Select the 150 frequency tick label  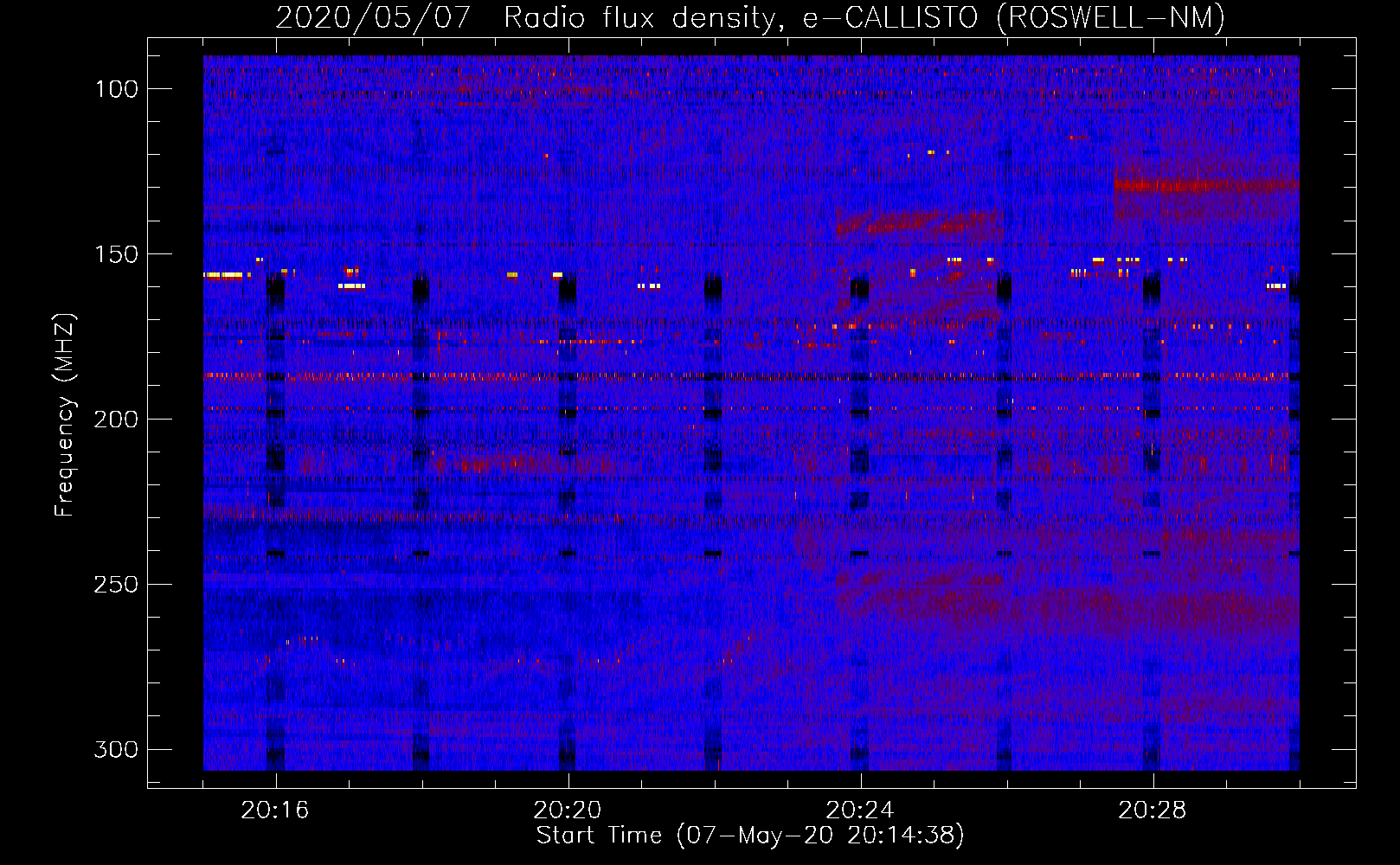116,254
